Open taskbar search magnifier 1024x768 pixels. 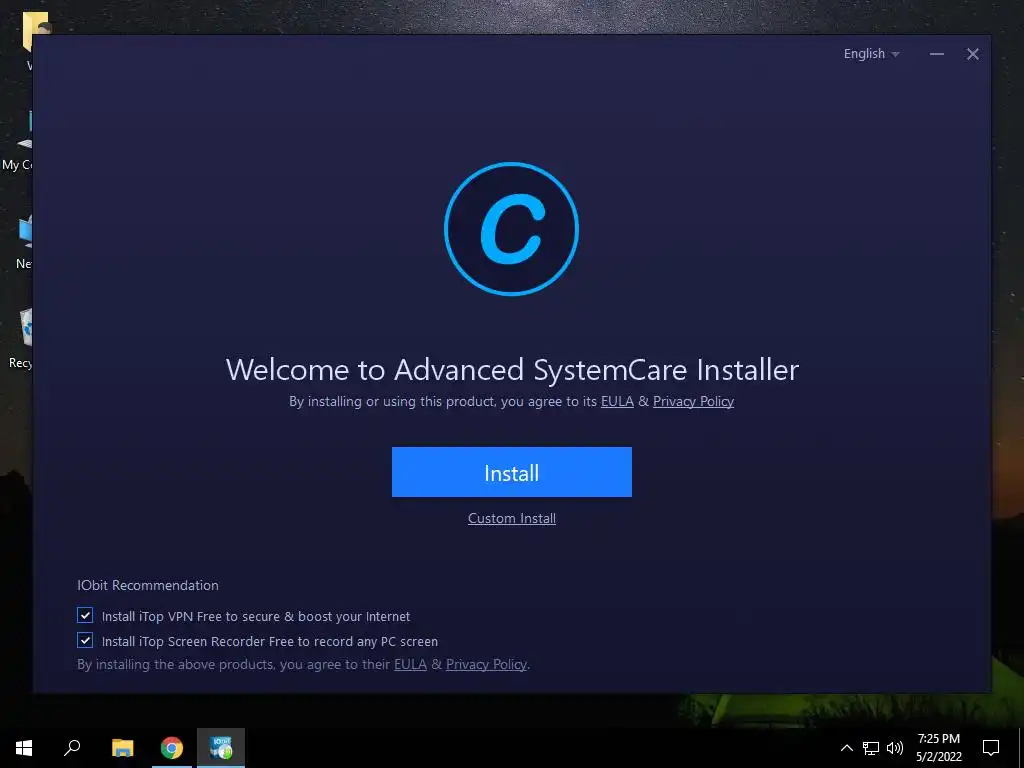pyautogui.click(x=72, y=748)
